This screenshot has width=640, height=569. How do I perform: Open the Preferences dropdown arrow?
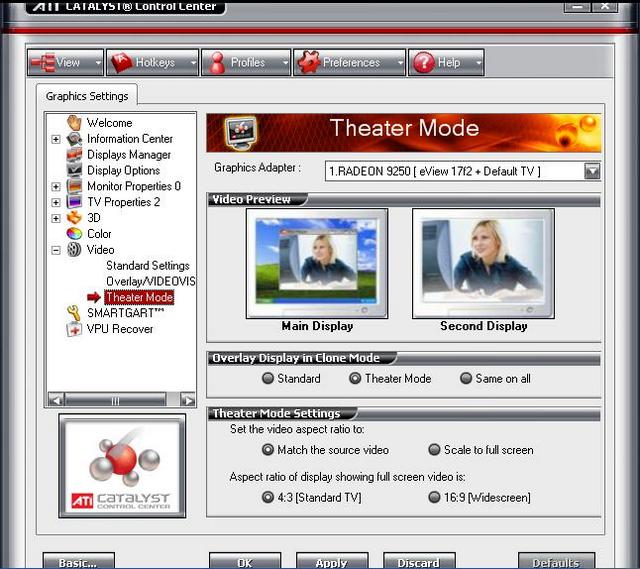(x=400, y=62)
